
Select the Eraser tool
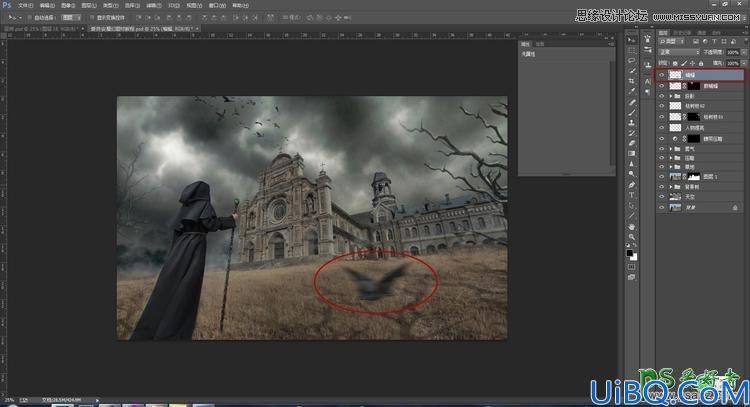click(631, 143)
